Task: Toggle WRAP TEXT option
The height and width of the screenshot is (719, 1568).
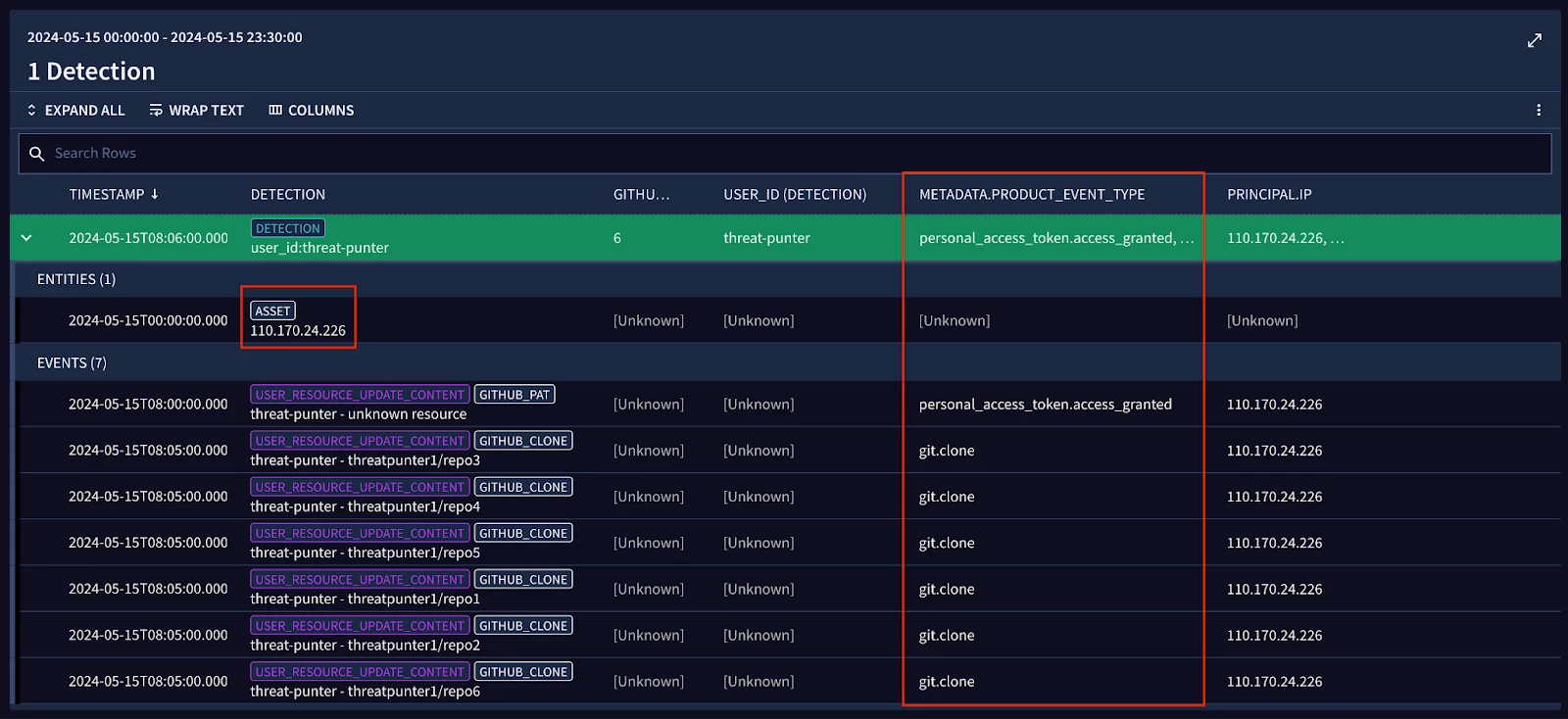Action: (x=196, y=111)
